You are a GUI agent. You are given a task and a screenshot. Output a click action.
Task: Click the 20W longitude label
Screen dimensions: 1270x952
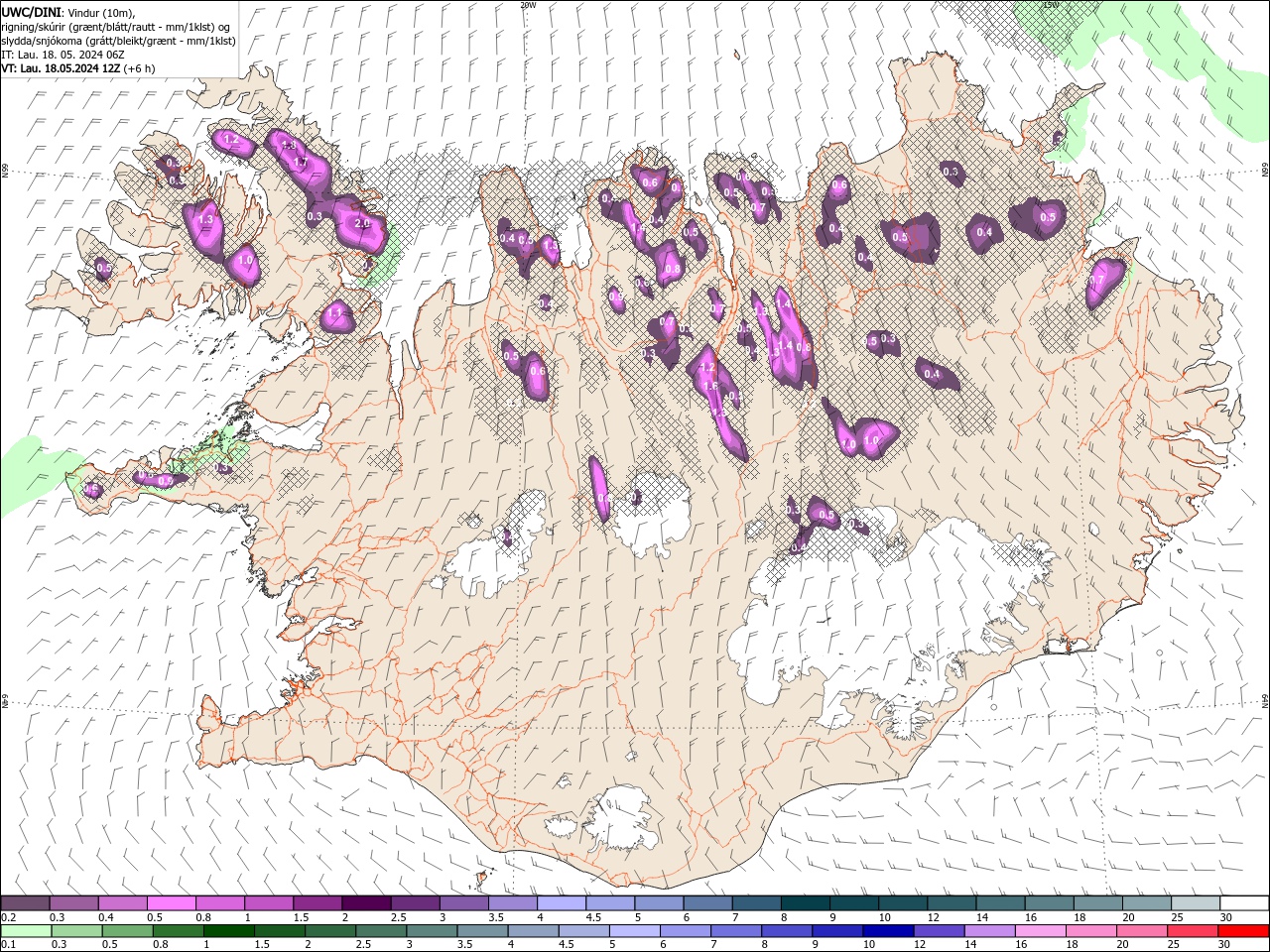[528, 5]
